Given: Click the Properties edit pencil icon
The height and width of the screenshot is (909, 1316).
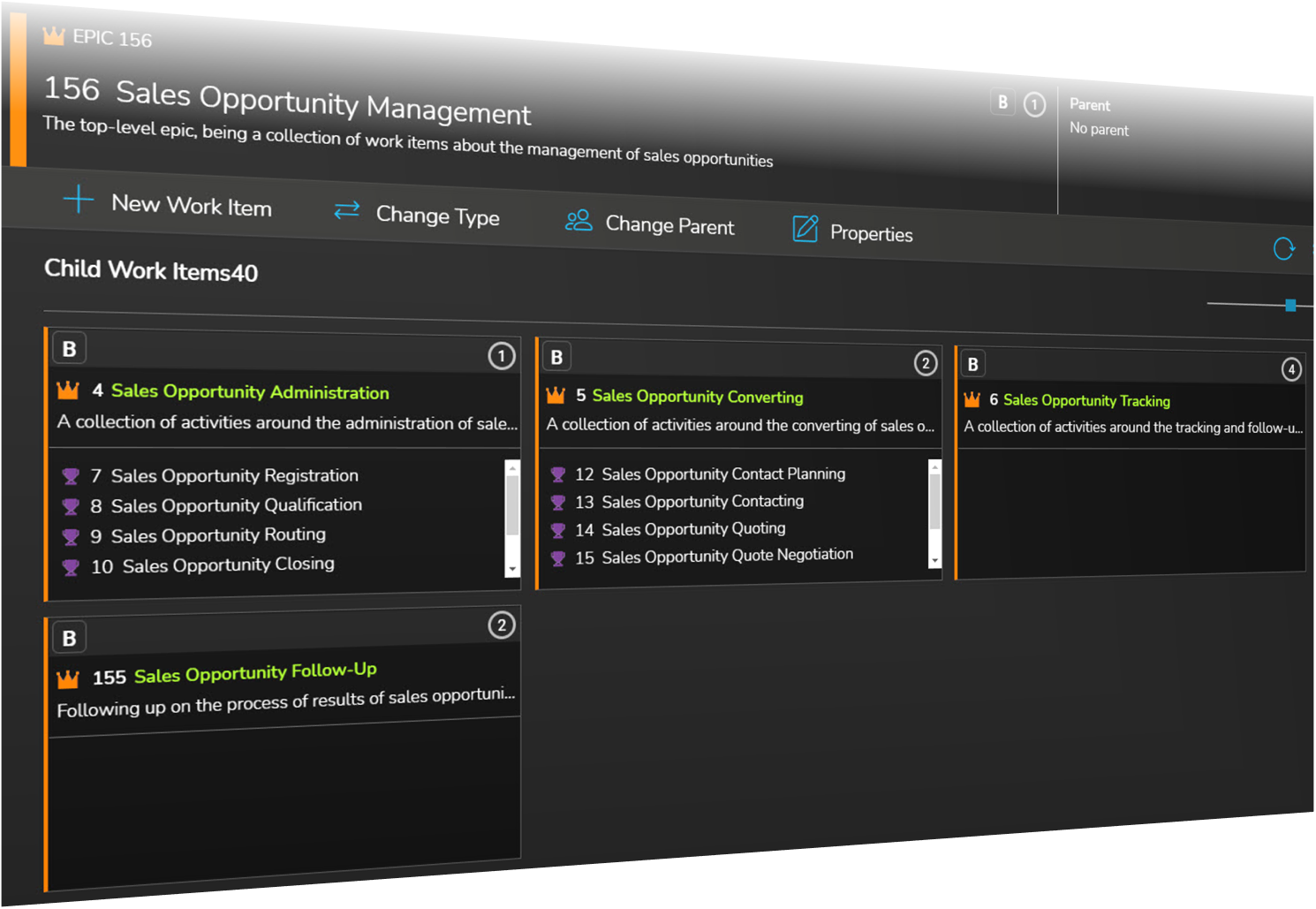Looking at the screenshot, I should pyautogui.click(x=805, y=229).
